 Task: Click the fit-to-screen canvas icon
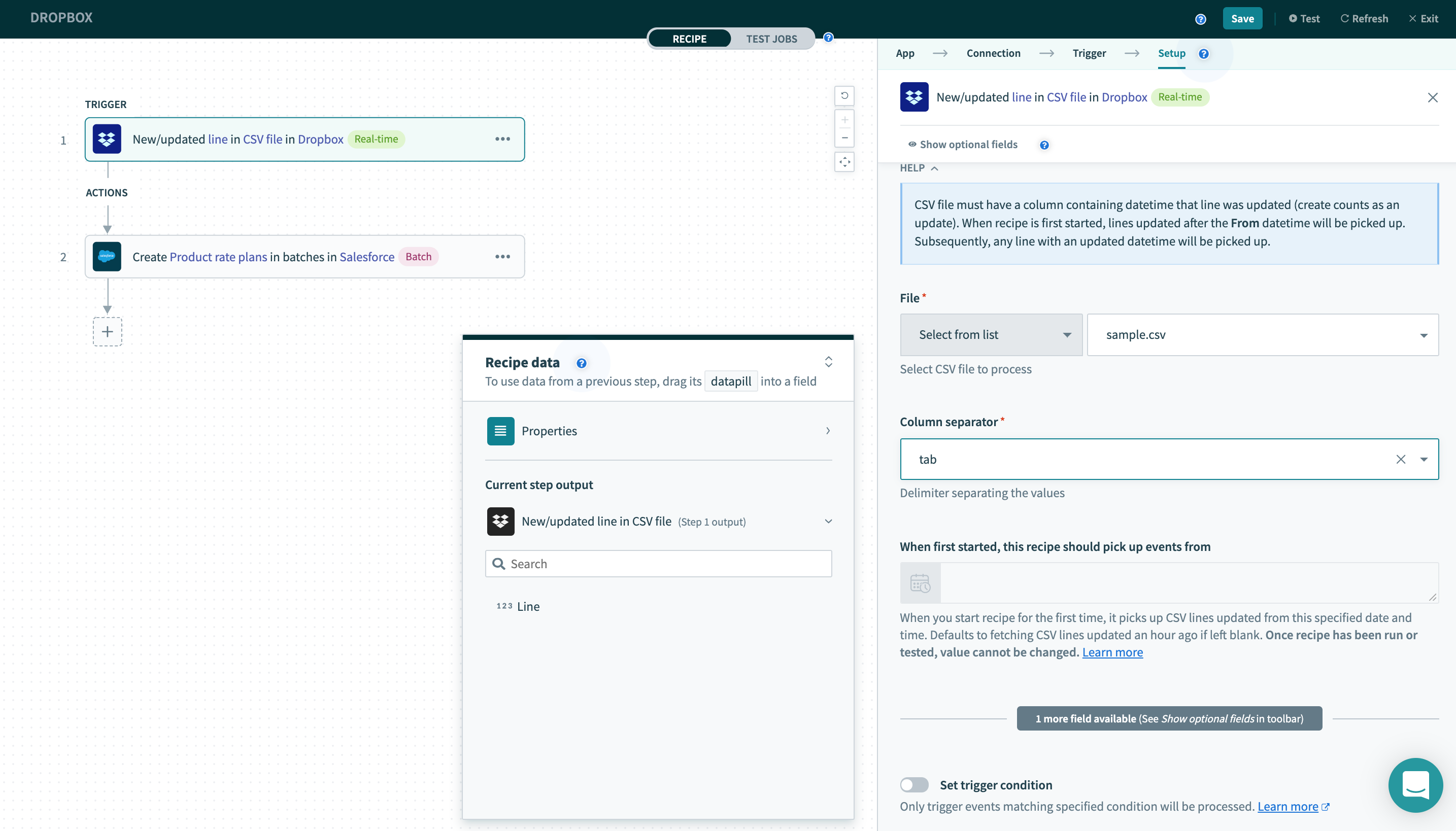click(x=844, y=162)
